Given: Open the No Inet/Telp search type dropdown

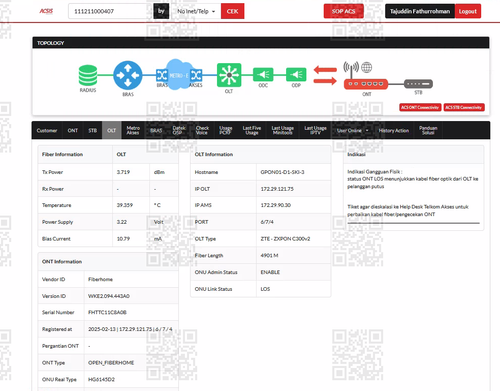Looking at the screenshot, I should [x=196, y=11].
